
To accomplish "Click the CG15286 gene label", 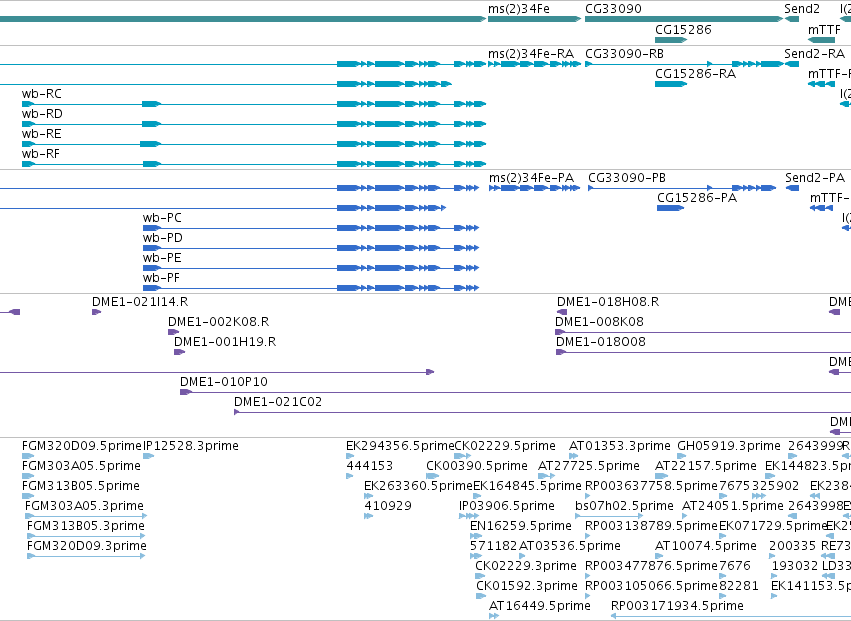I will pos(683,29).
